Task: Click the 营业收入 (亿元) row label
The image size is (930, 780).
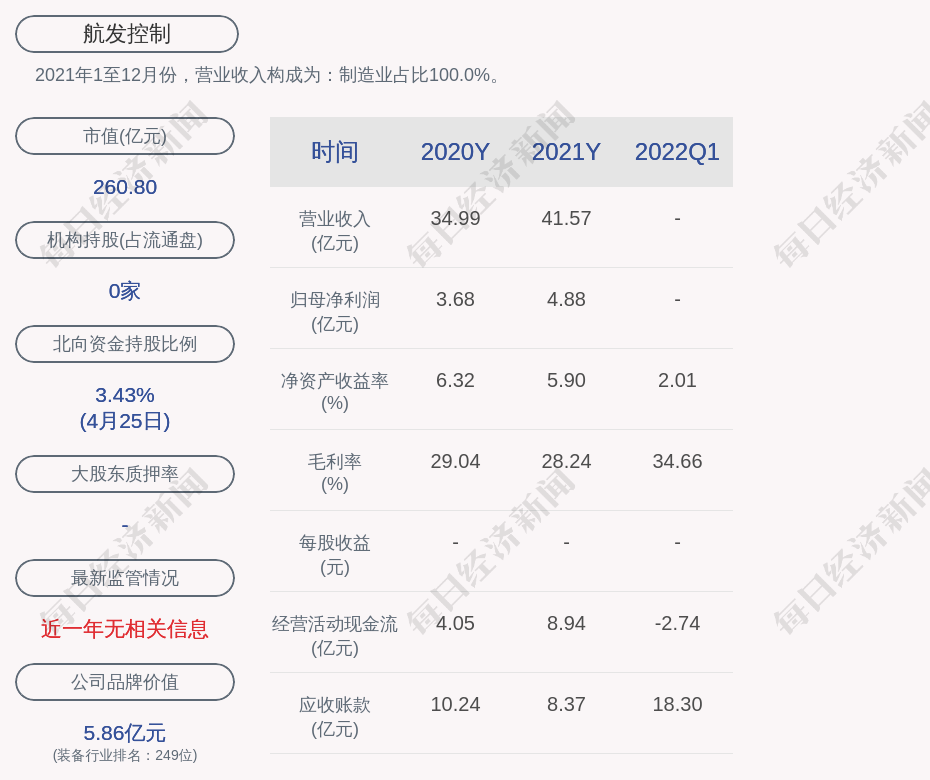Action: click(x=335, y=231)
